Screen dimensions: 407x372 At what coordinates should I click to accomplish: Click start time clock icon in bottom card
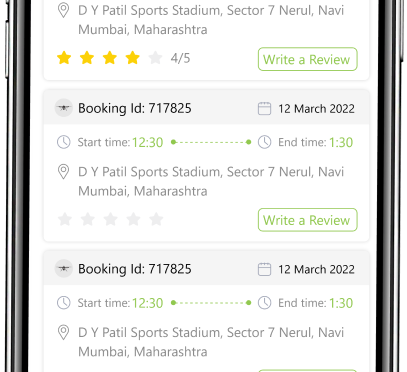coord(64,303)
